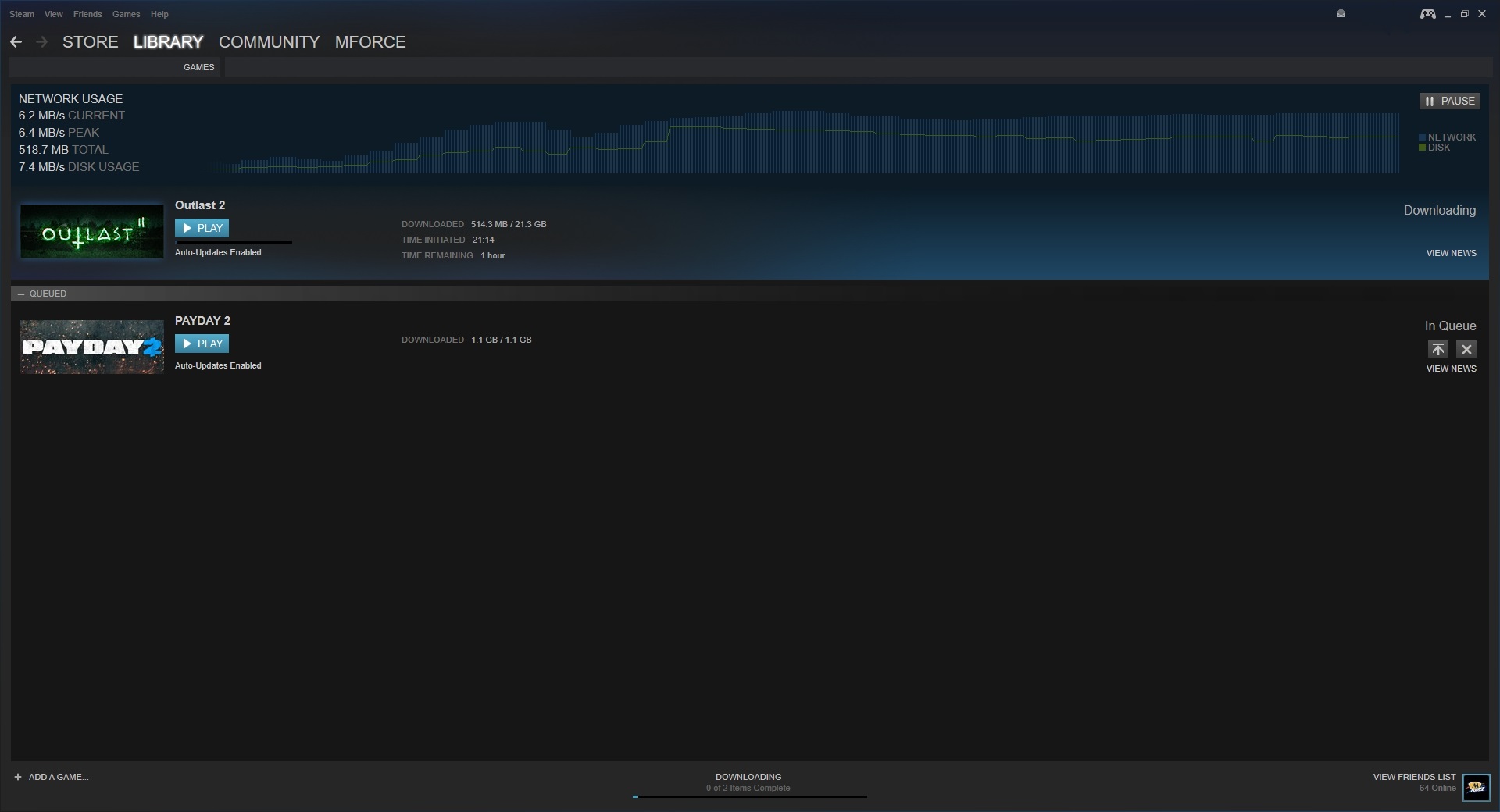Viewport: 1500px width, 812px height.
Task: Go forward with the right arrow
Action: click(x=42, y=42)
